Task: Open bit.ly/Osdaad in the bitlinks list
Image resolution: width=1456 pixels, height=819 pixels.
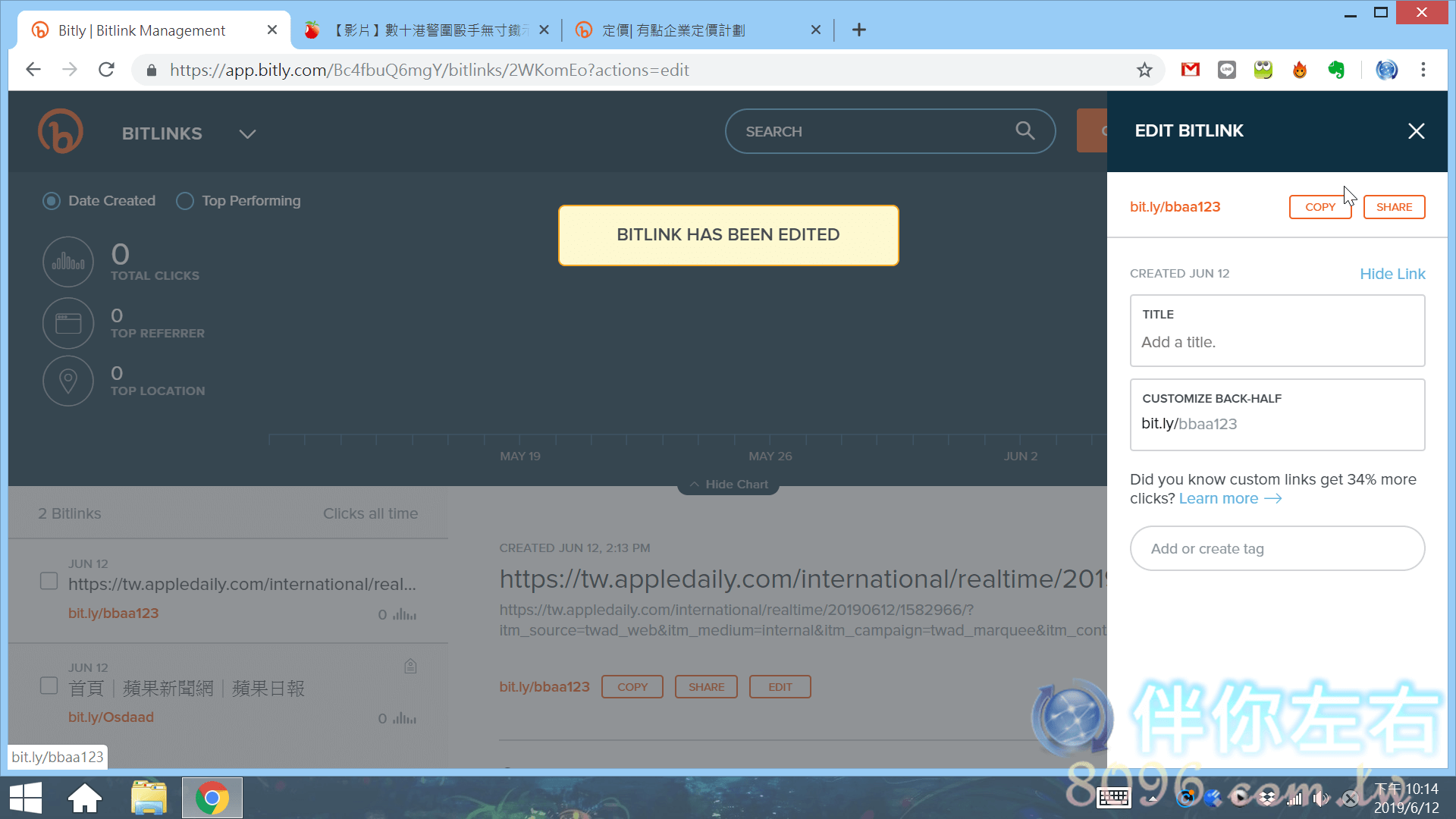Action: (111, 717)
